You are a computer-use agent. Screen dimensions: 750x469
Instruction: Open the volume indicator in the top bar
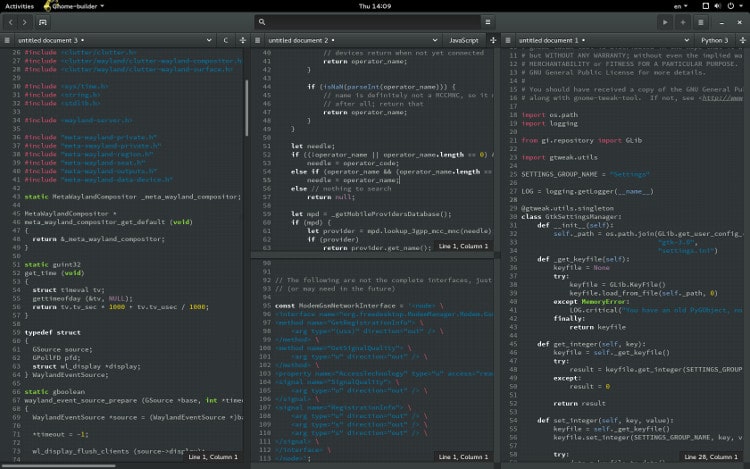[717, 6]
